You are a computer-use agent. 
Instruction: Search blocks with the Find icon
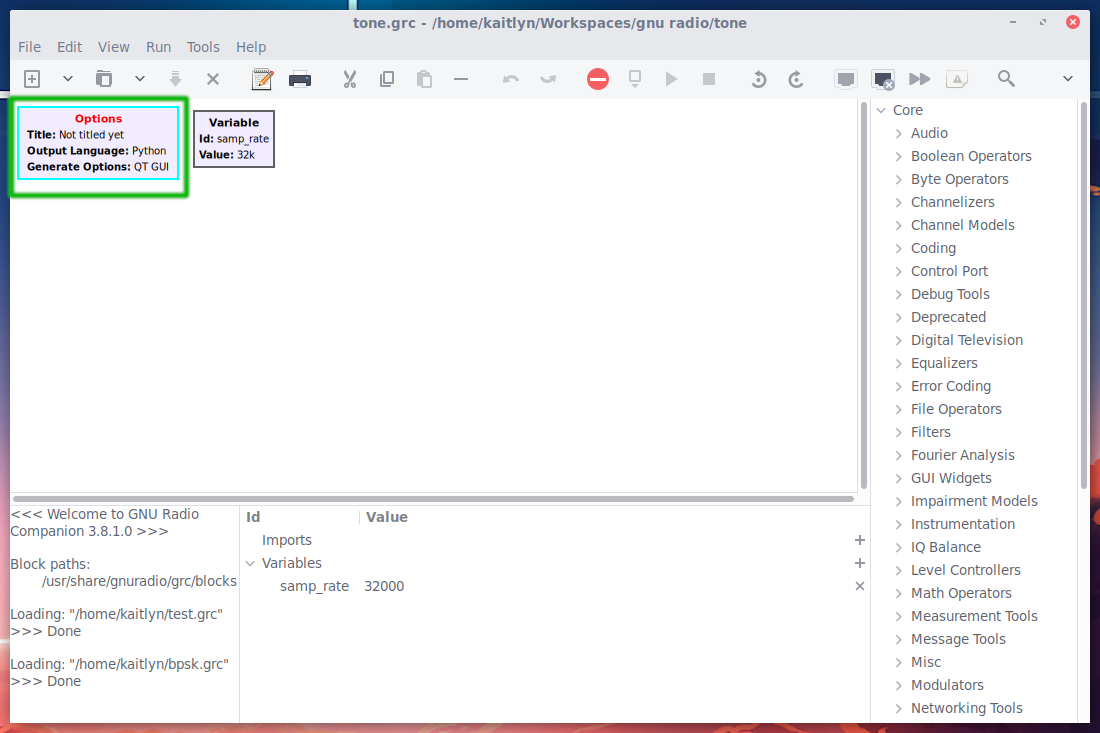click(1006, 78)
